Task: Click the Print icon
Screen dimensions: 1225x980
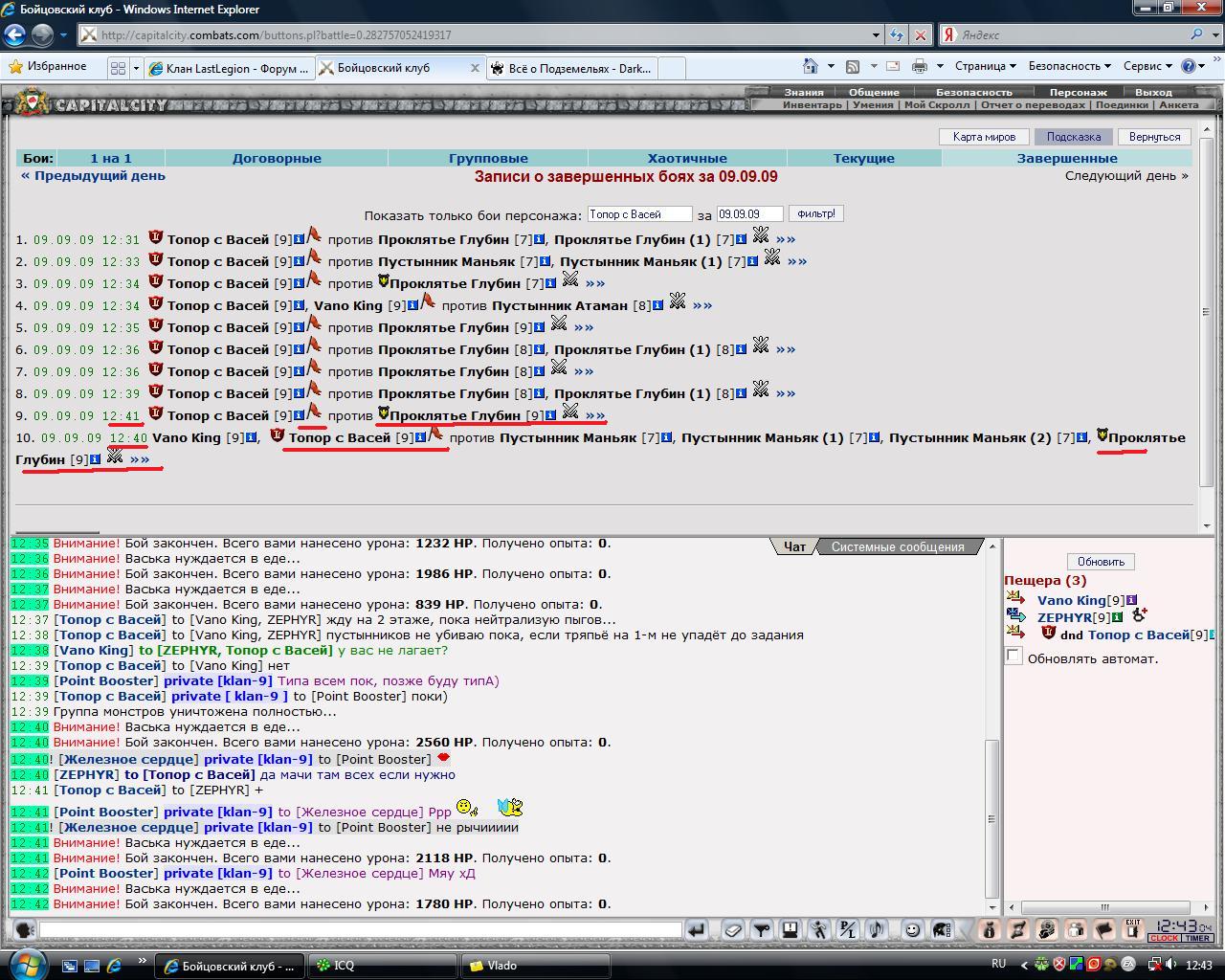Action: tap(919, 66)
